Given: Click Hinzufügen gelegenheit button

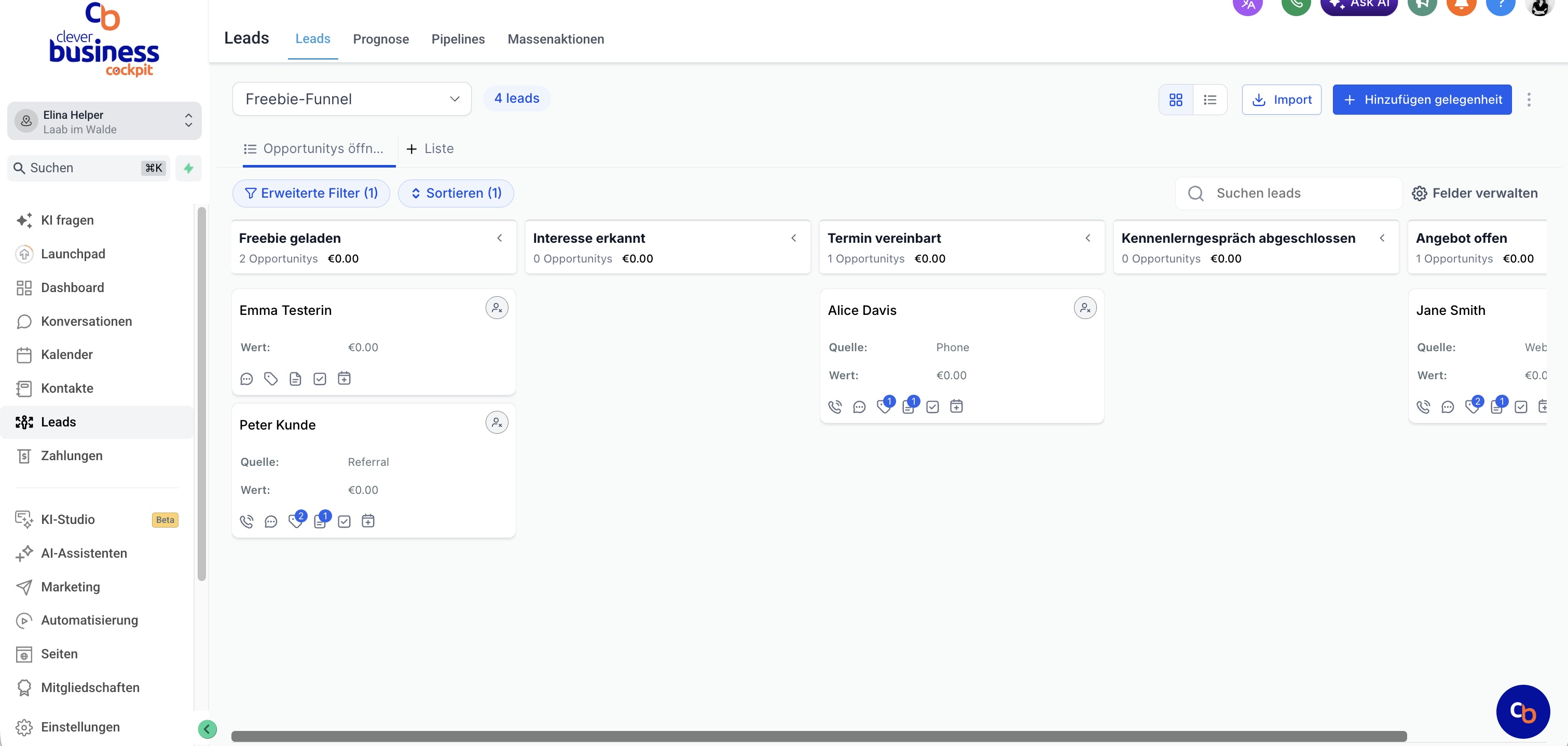Looking at the screenshot, I should pyautogui.click(x=1422, y=100).
